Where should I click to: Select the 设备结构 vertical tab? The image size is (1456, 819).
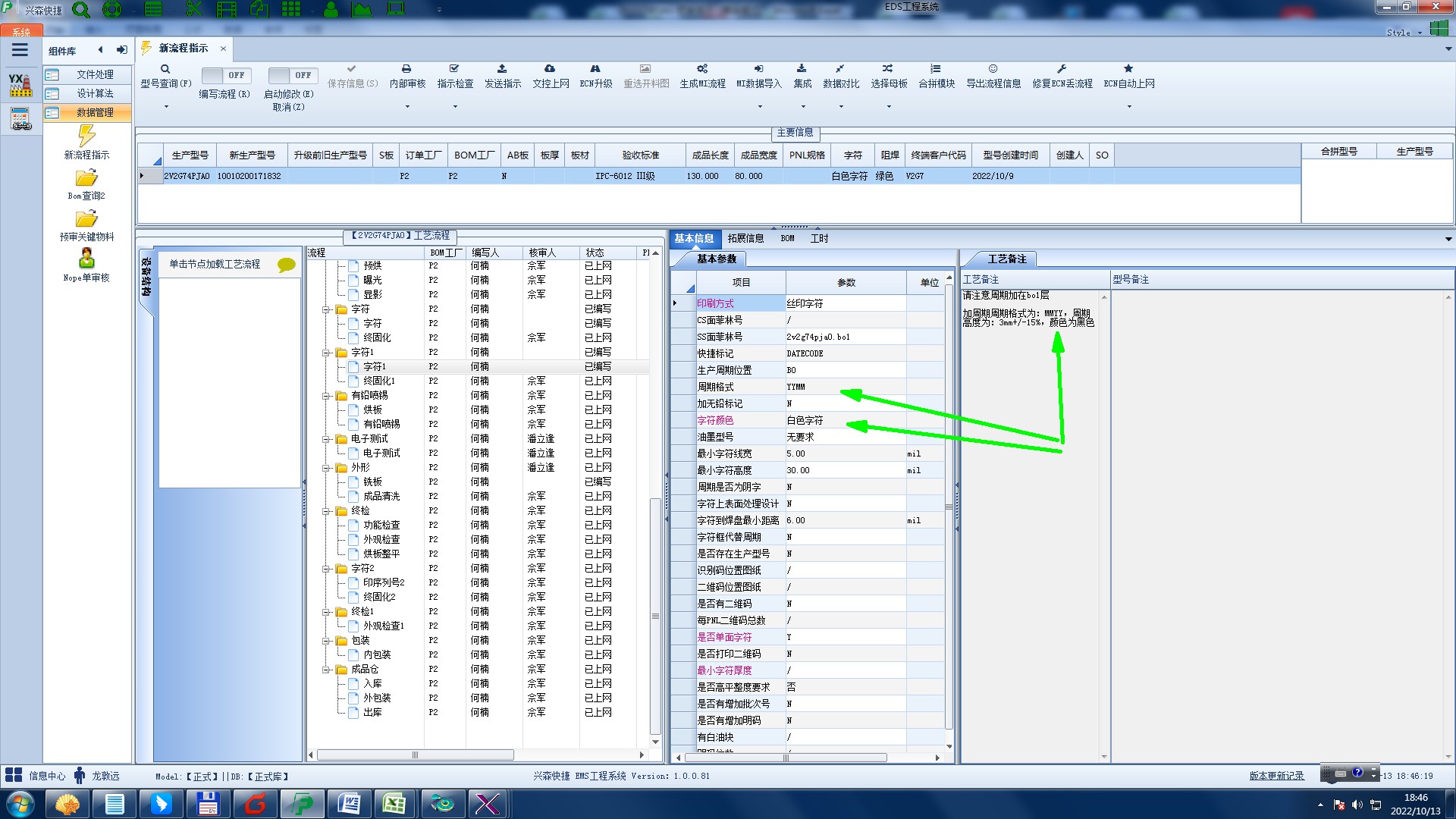point(146,277)
